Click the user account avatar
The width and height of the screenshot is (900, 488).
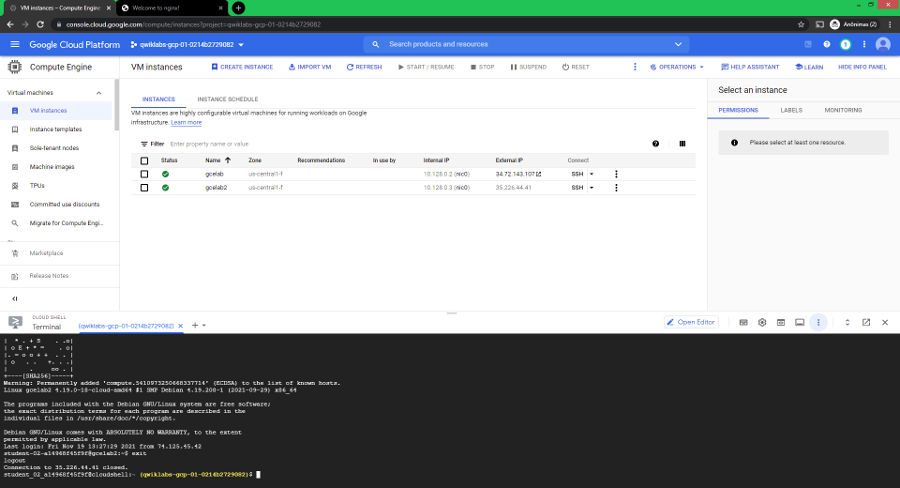883,44
